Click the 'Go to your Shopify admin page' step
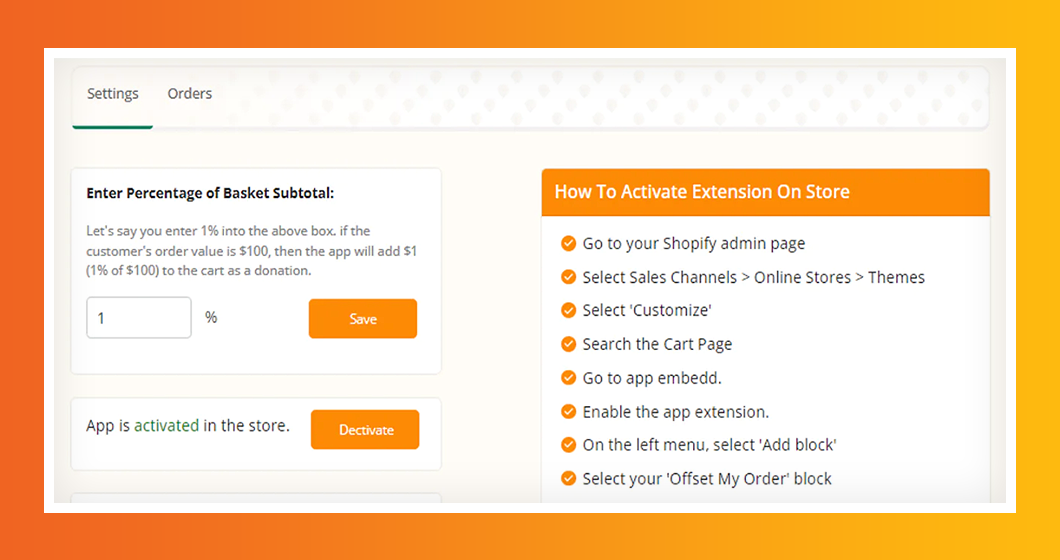1060x560 pixels. point(694,243)
